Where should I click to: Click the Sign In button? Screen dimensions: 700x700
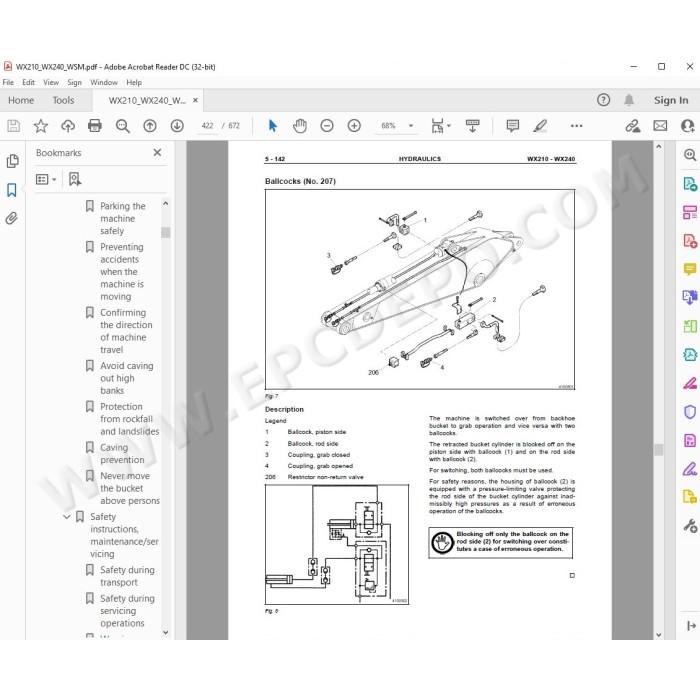pos(671,100)
